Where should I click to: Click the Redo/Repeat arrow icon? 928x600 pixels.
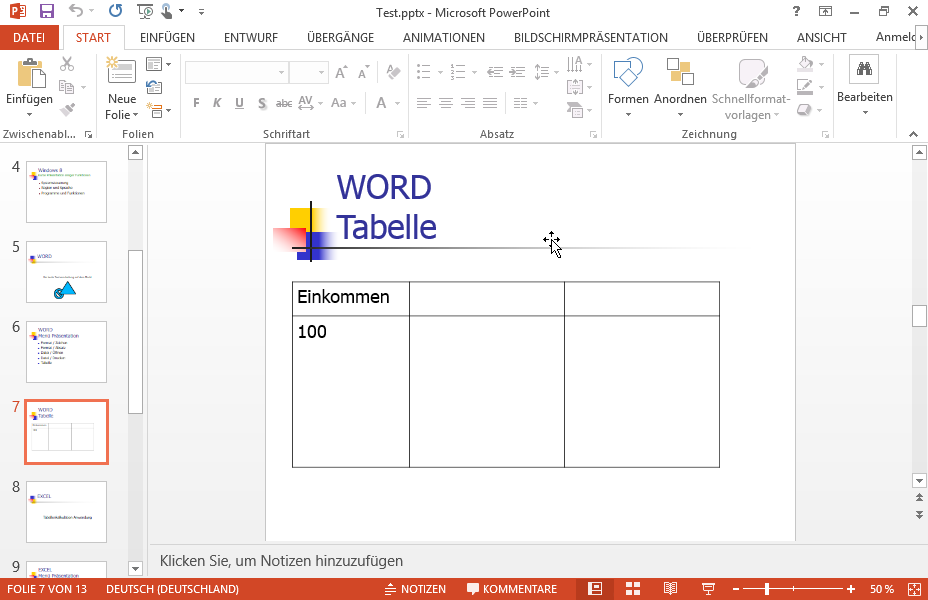[x=115, y=11]
